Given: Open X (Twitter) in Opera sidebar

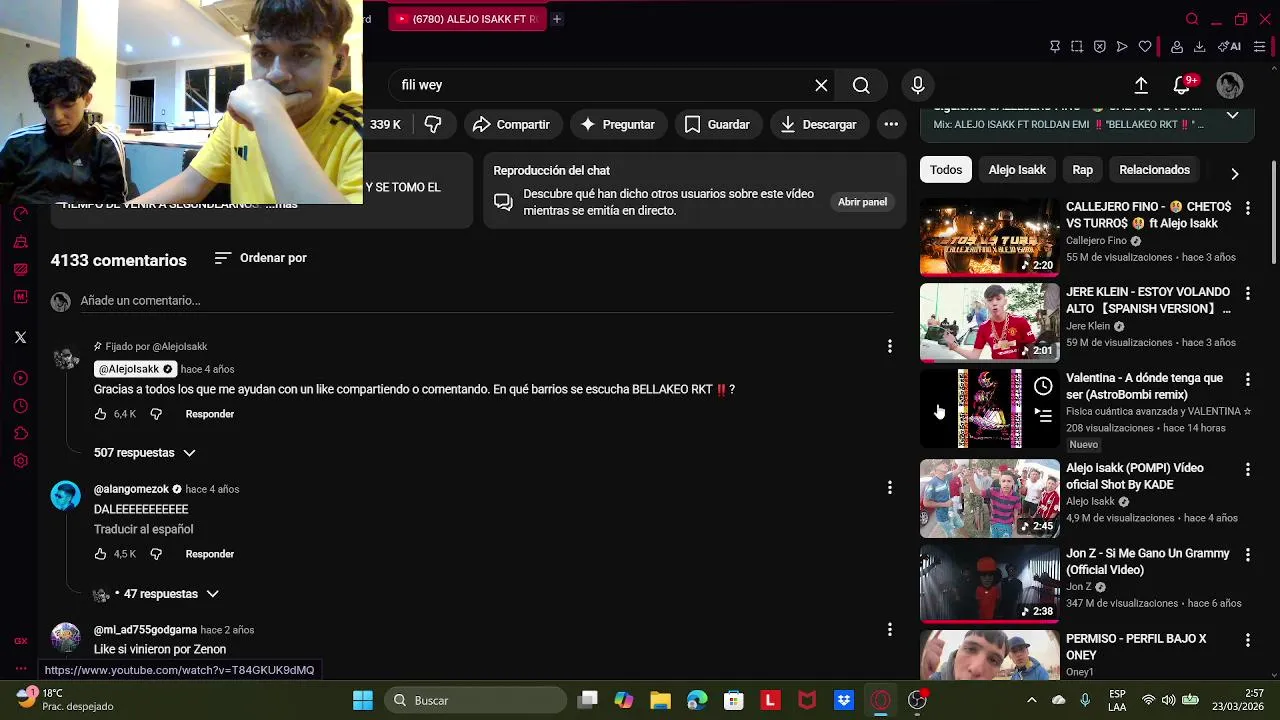Looking at the screenshot, I should [20, 337].
